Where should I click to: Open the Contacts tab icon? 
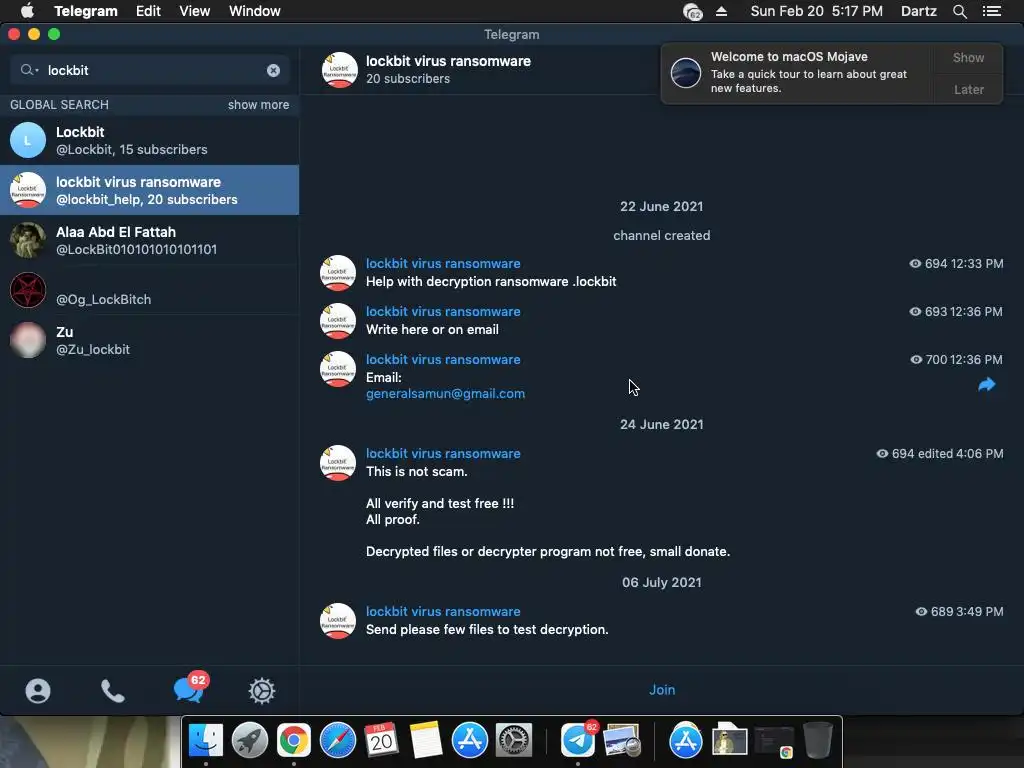[x=38, y=690]
